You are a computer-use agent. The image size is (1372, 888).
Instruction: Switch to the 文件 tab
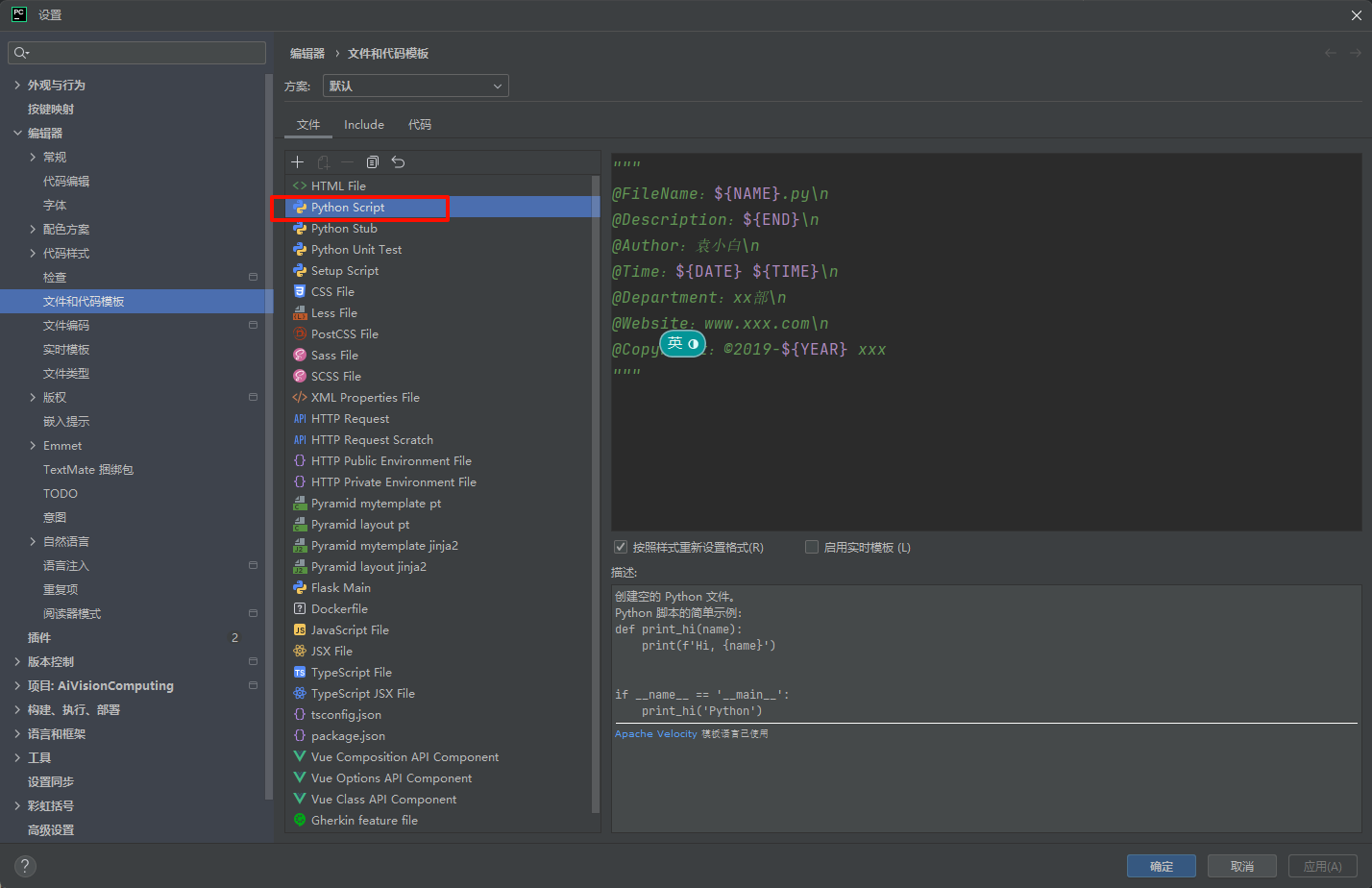(308, 125)
